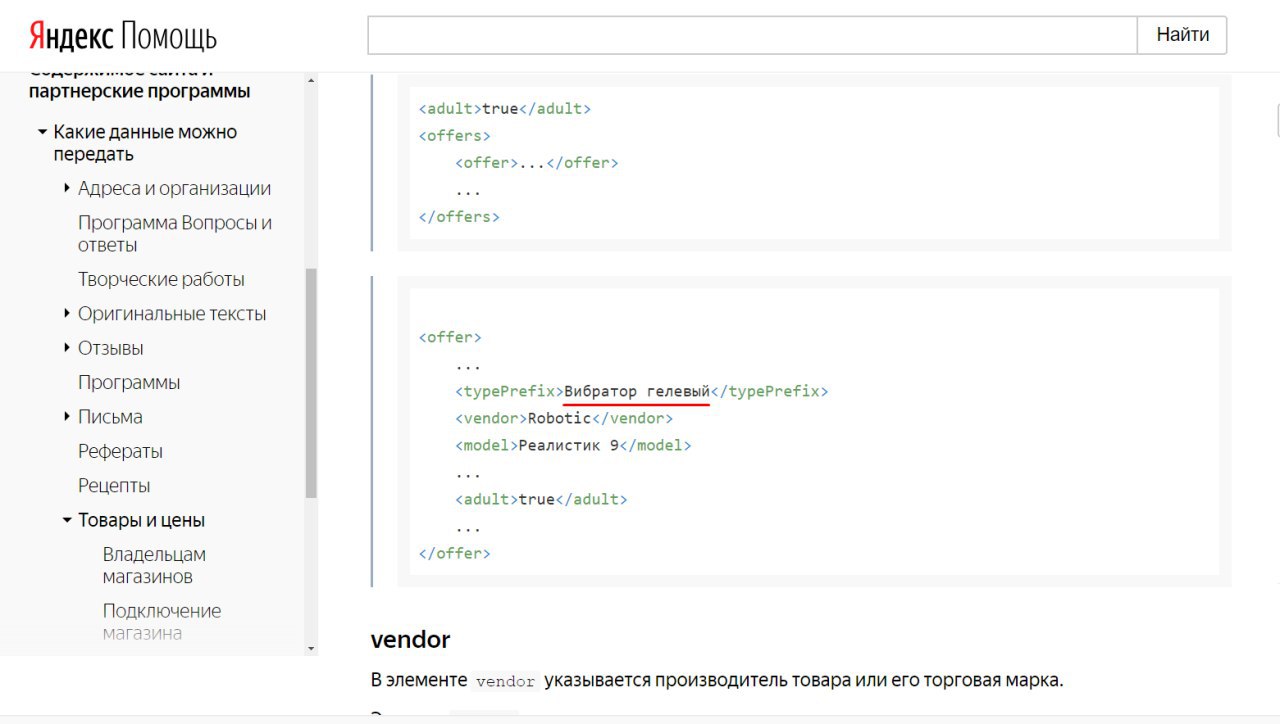Expand the Отзывы tree item
Viewport: 1280px width, 724px height.
click(67, 348)
